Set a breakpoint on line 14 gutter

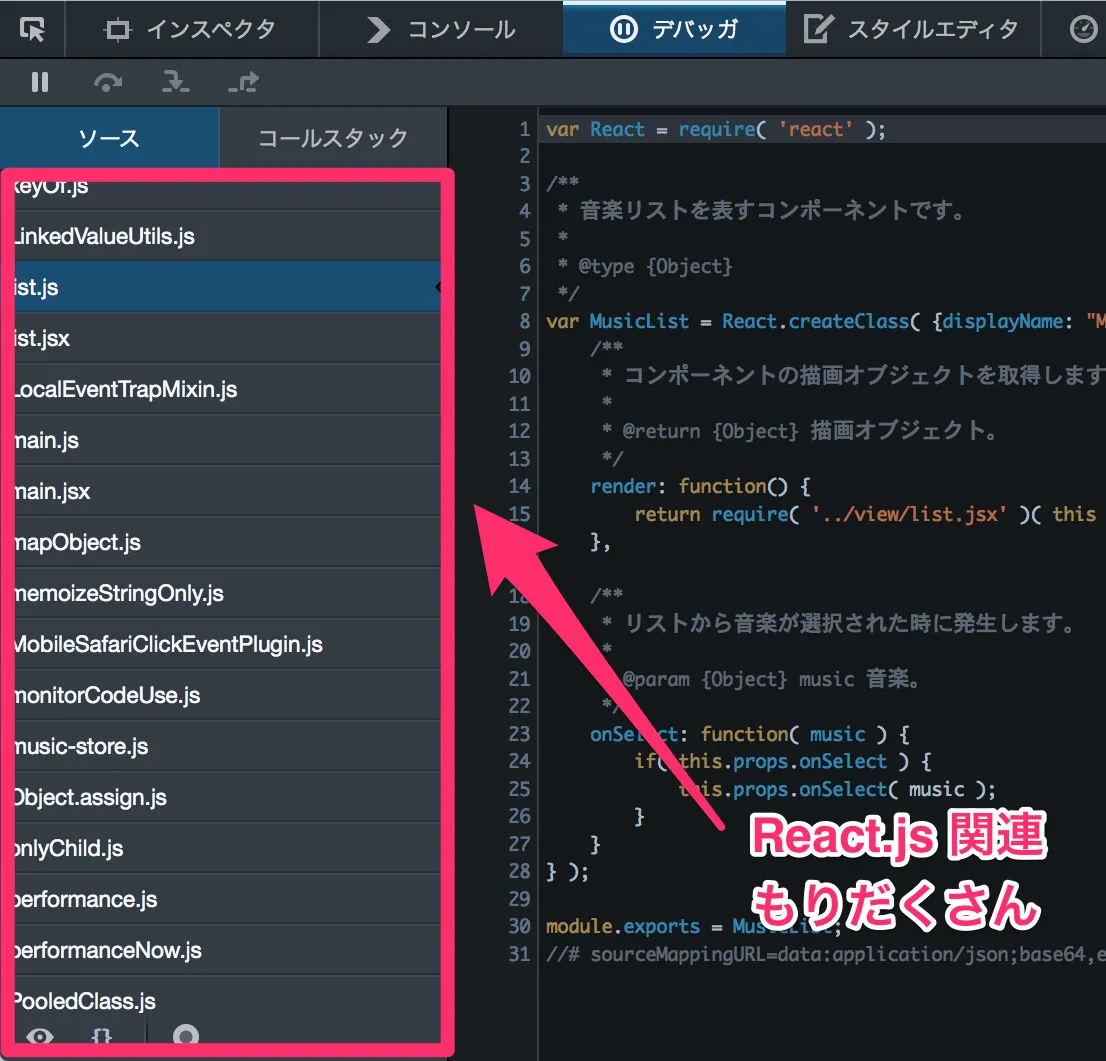[x=519, y=486]
